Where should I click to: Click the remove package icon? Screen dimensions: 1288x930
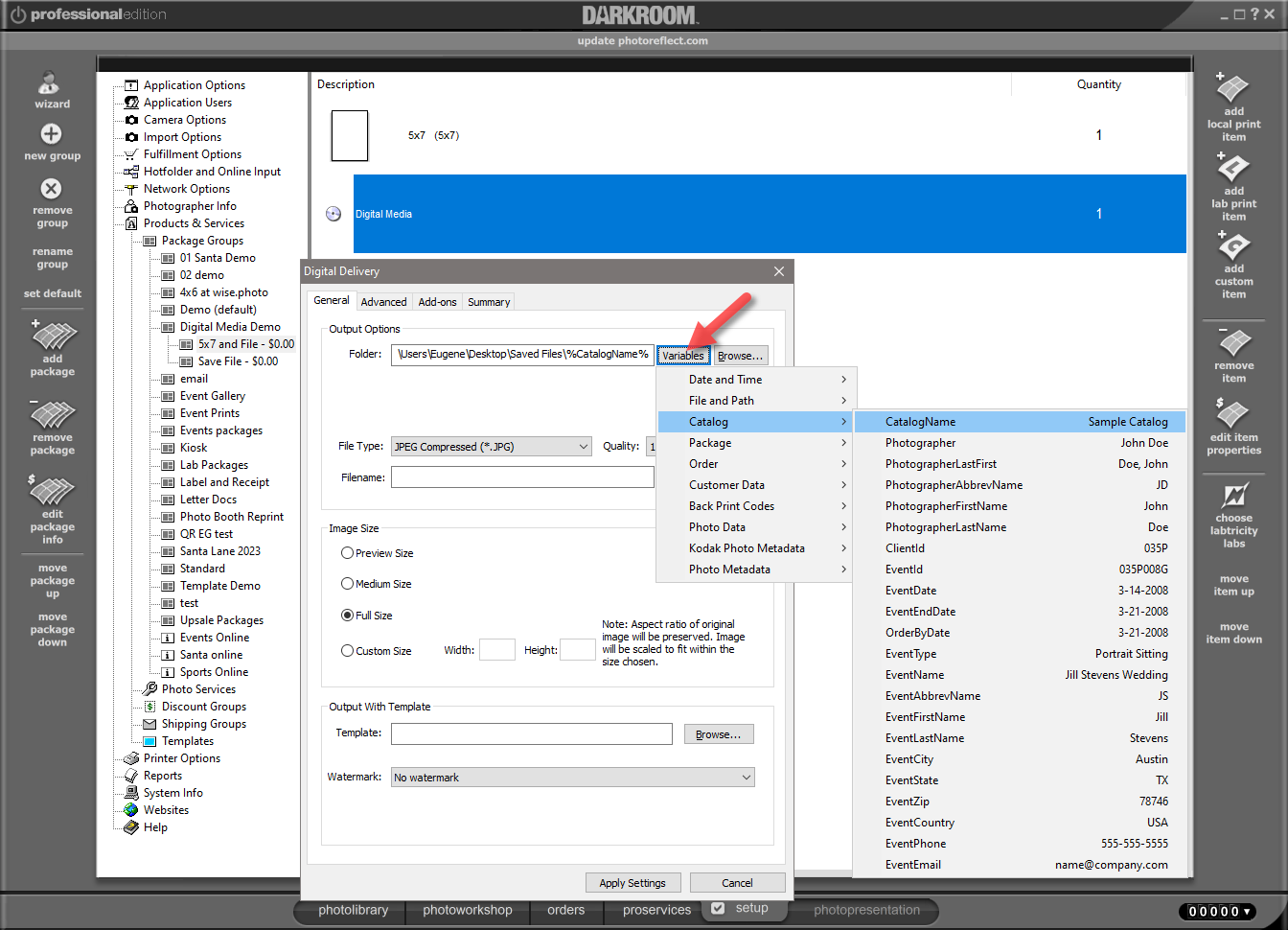point(53,414)
